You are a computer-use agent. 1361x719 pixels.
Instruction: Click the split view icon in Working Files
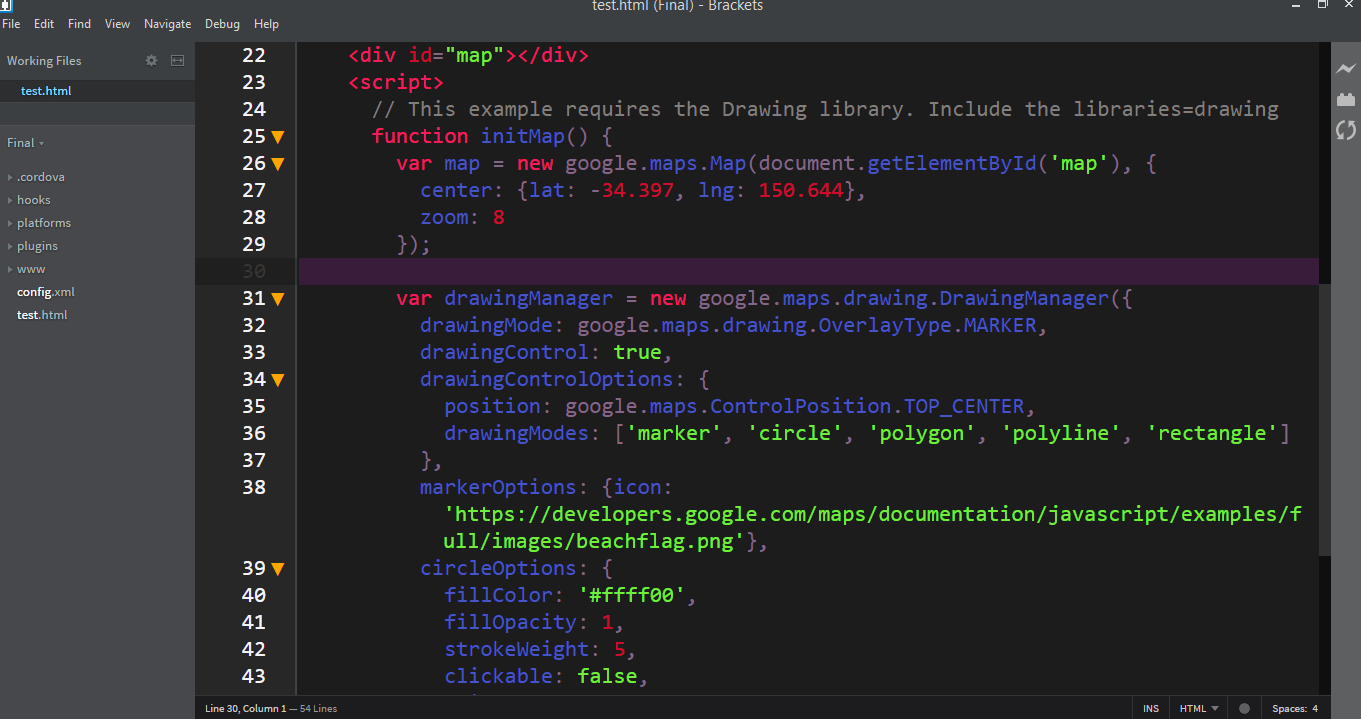[177, 60]
